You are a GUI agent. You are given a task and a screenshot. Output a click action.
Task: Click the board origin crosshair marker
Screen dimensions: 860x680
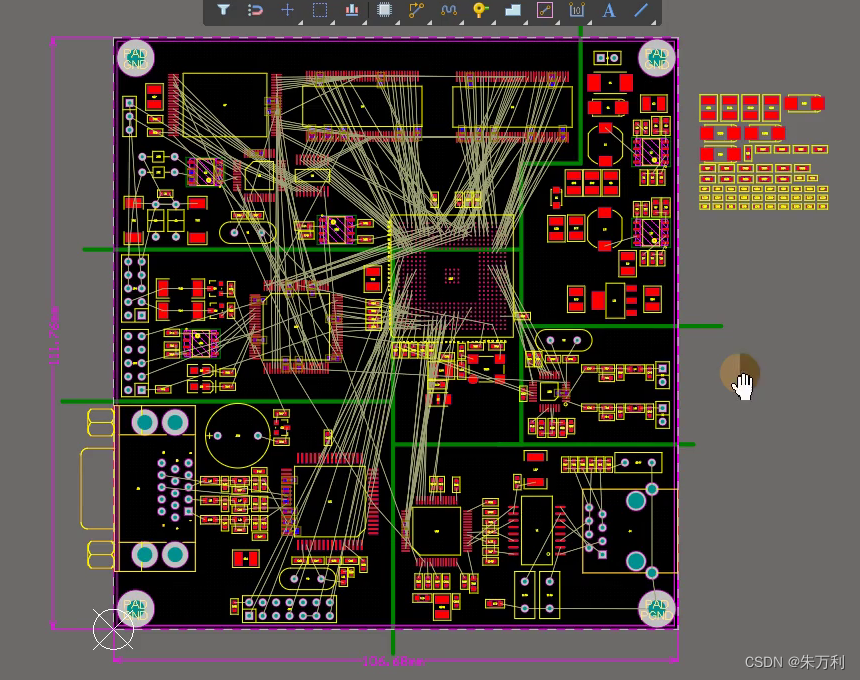[113, 628]
